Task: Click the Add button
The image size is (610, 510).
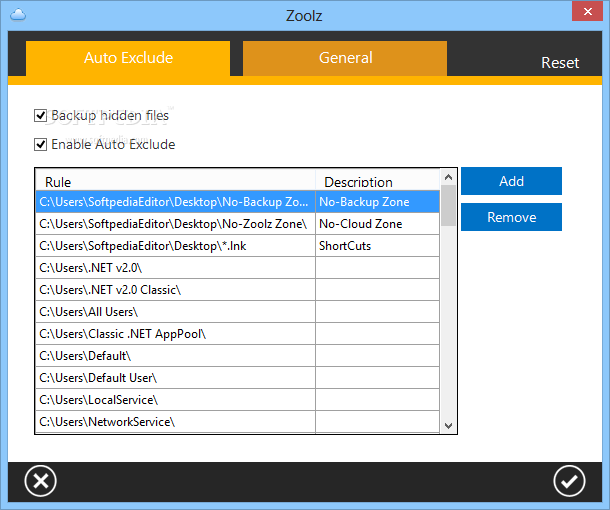Action: click(x=511, y=181)
